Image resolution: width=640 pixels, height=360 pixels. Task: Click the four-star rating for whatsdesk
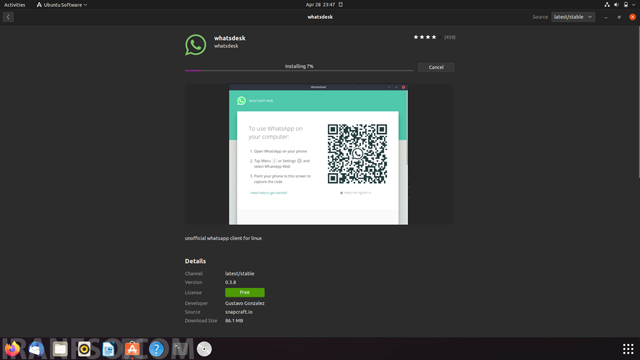pos(425,37)
